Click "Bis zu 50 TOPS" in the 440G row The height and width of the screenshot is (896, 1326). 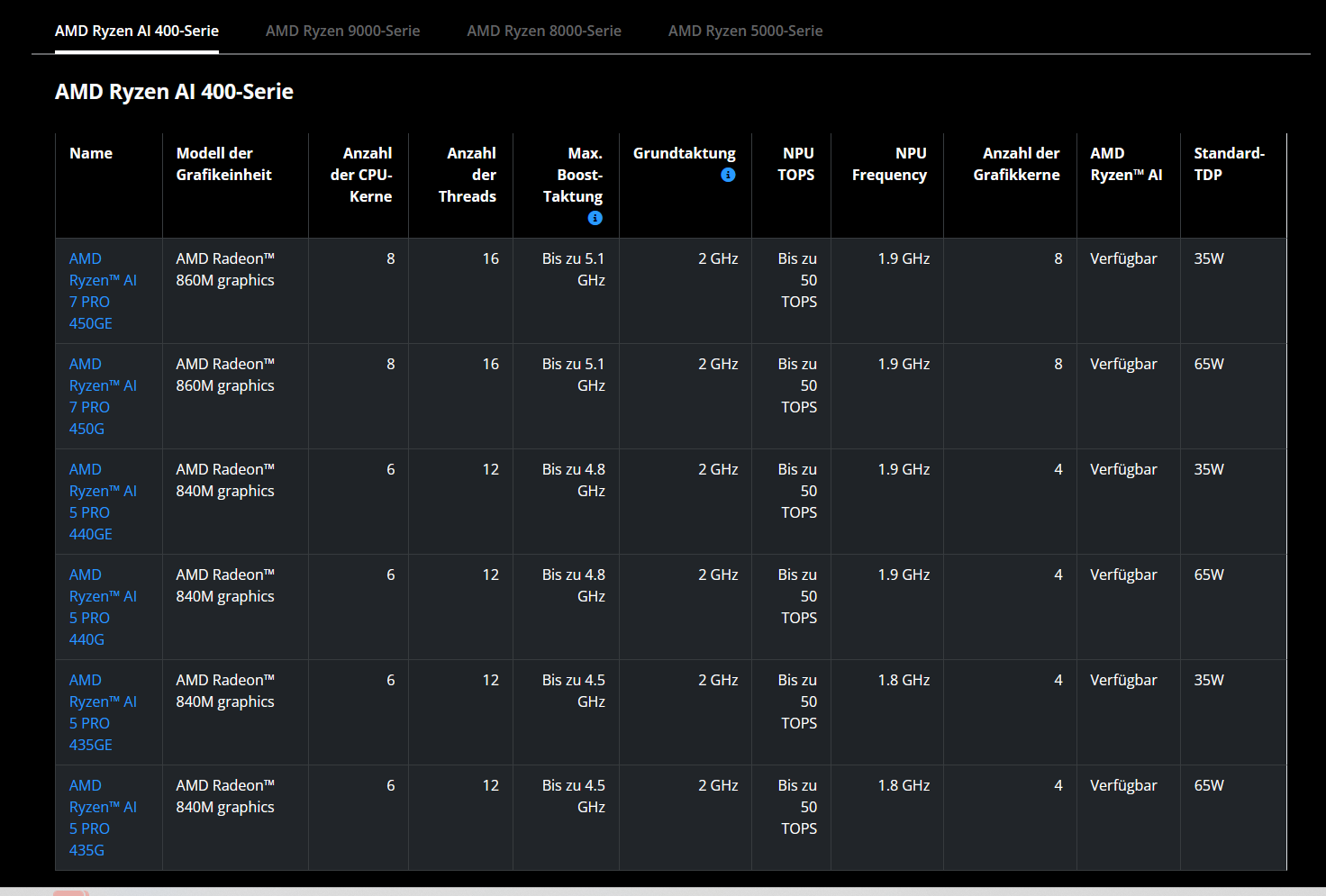(798, 596)
